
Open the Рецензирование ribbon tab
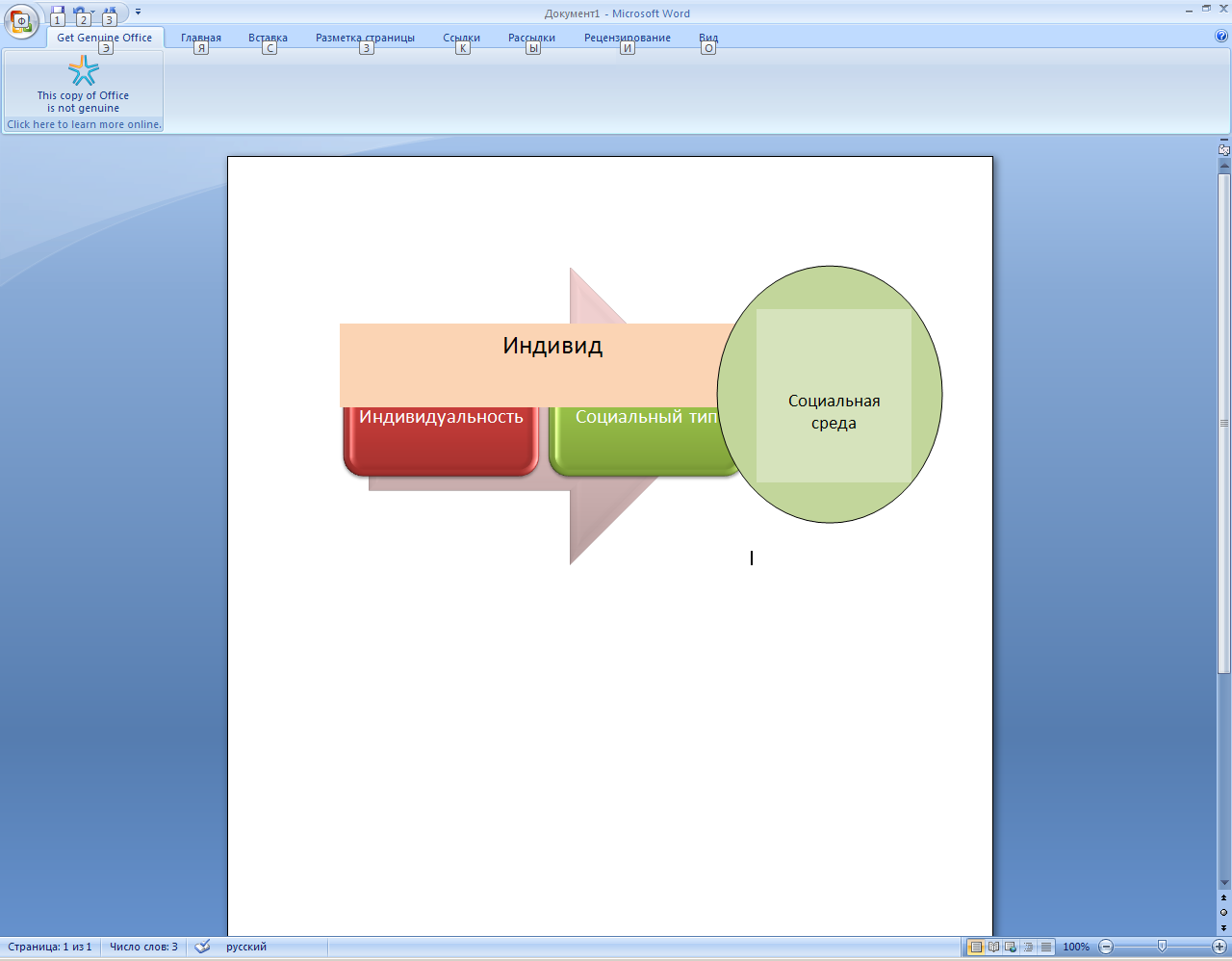[627, 38]
